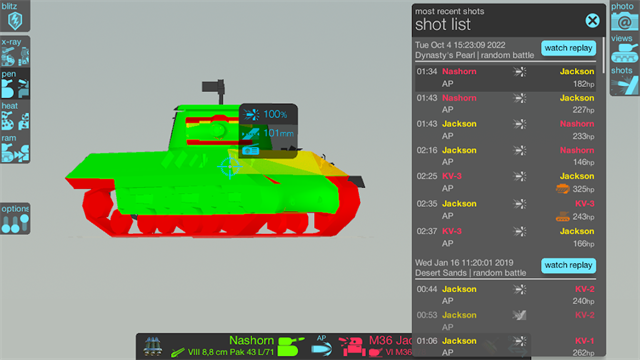Toggle the pen penetration view mode
This screenshot has width=640, height=360.
tap(15, 84)
